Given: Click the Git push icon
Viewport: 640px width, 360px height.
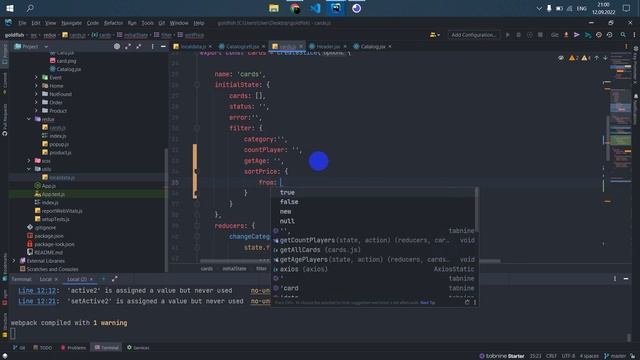Looking at the screenshot, I should click(x=588, y=35).
